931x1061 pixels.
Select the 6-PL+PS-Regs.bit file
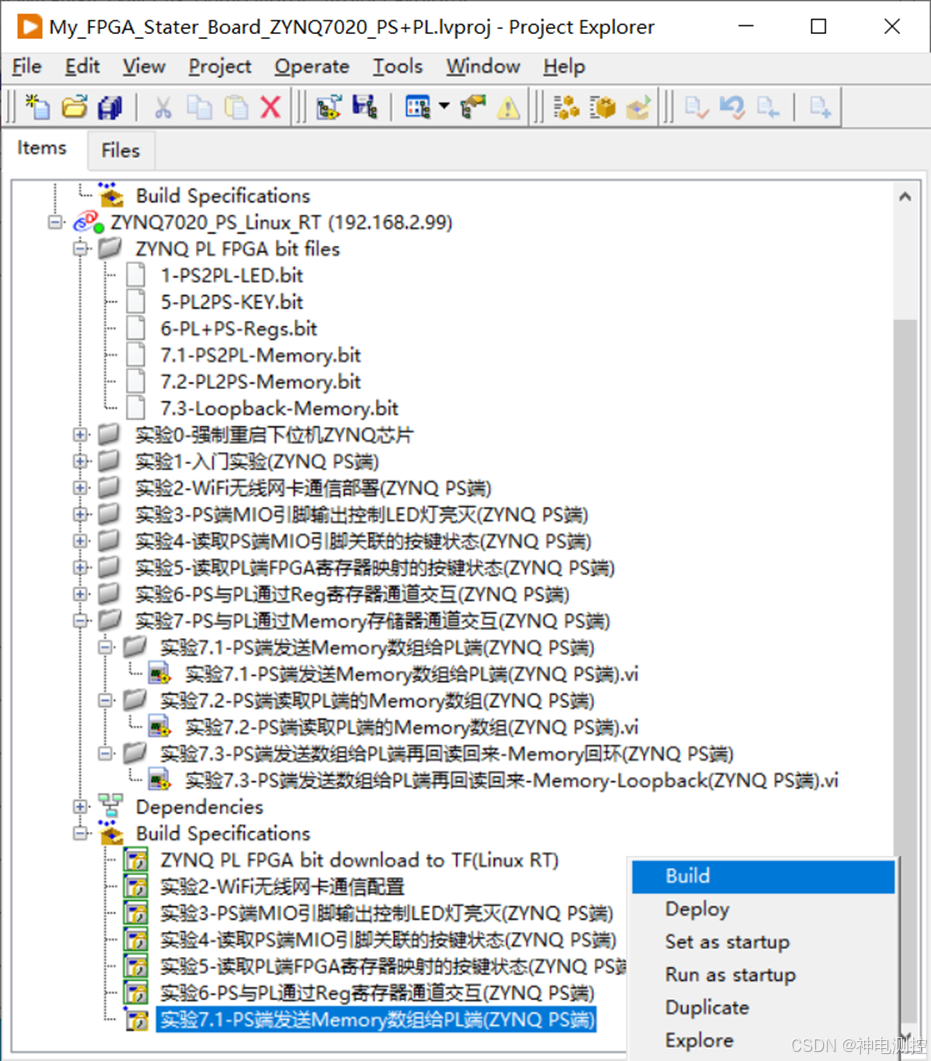(239, 328)
